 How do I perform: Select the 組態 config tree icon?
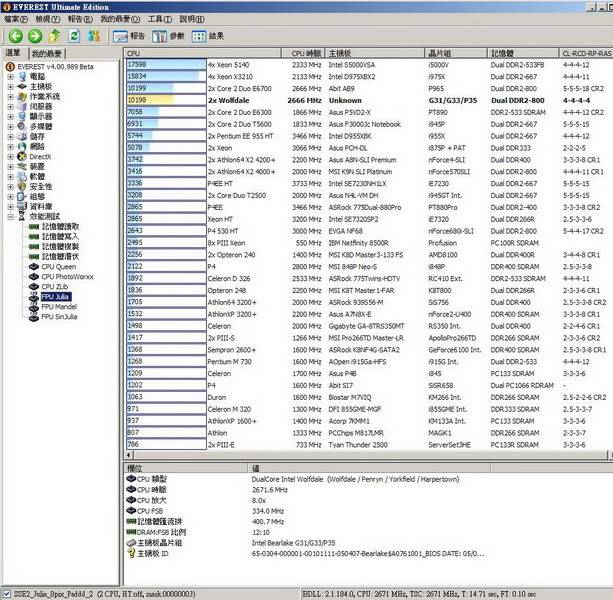click(23, 197)
